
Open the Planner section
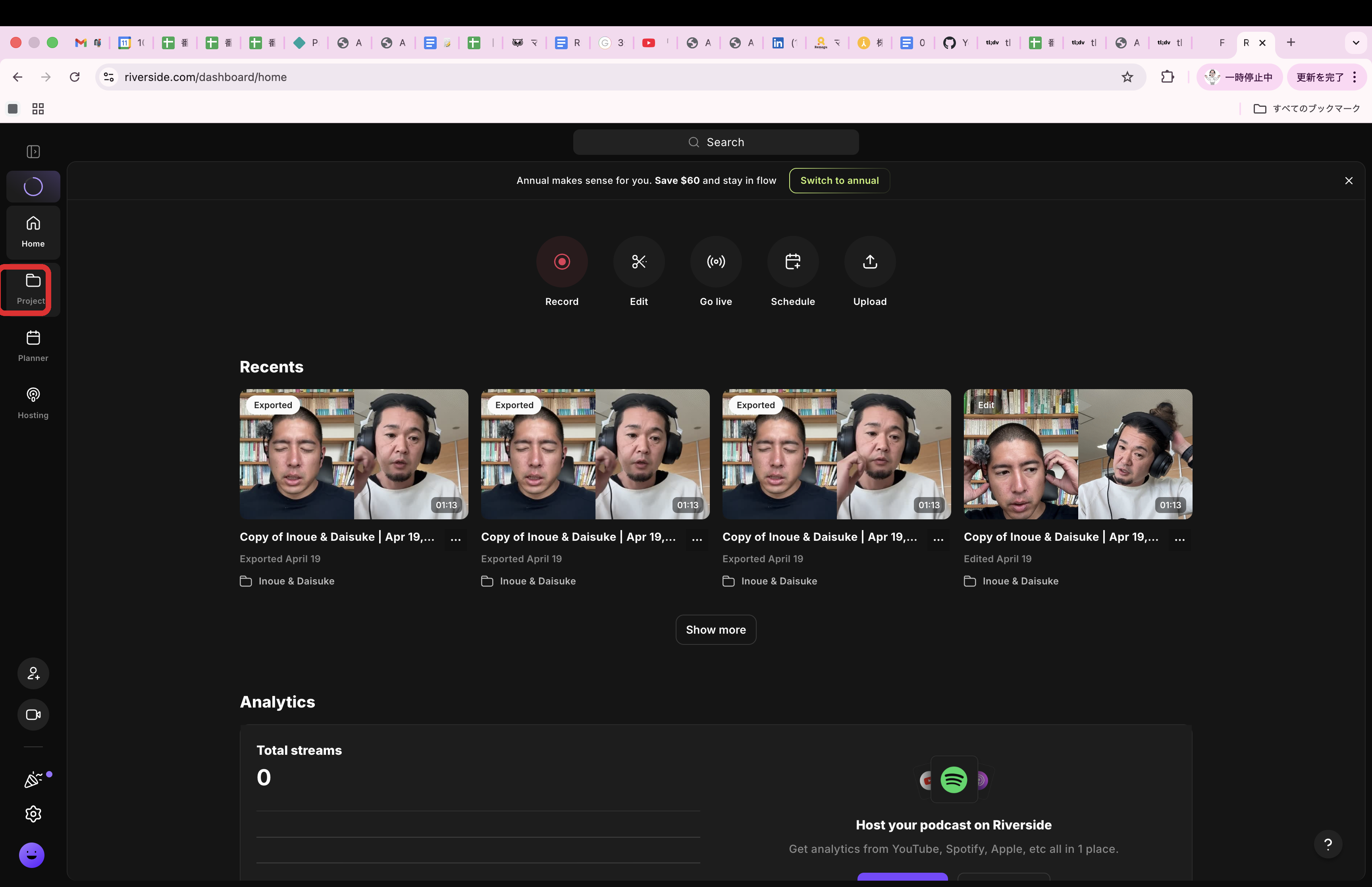(x=33, y=346)
